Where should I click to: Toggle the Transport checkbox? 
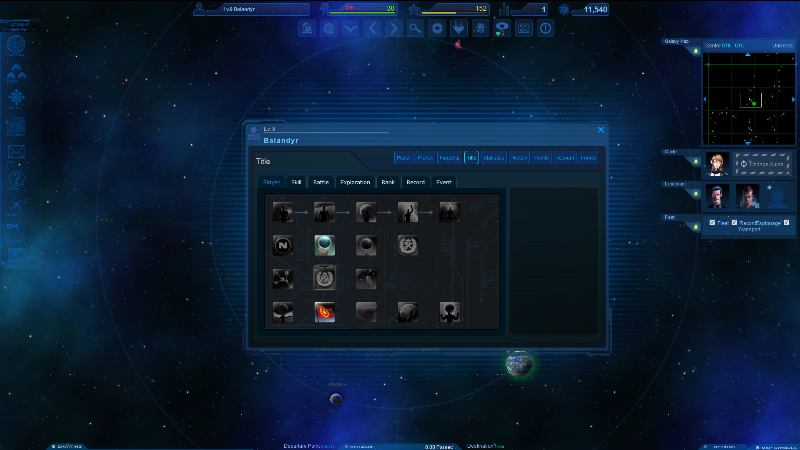787,222
